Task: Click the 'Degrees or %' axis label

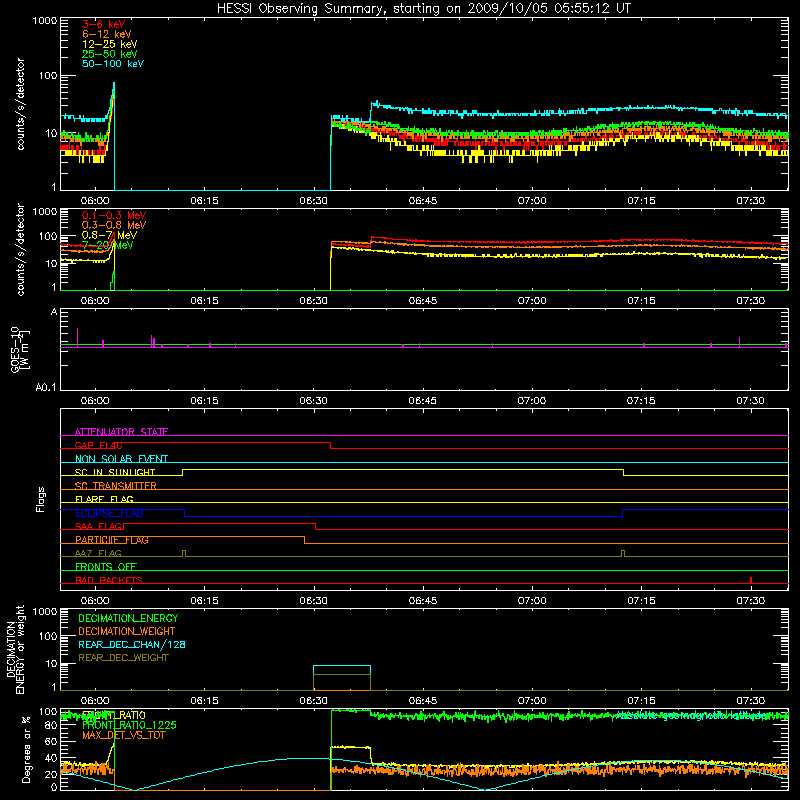Action: click(x=26, y=749)
